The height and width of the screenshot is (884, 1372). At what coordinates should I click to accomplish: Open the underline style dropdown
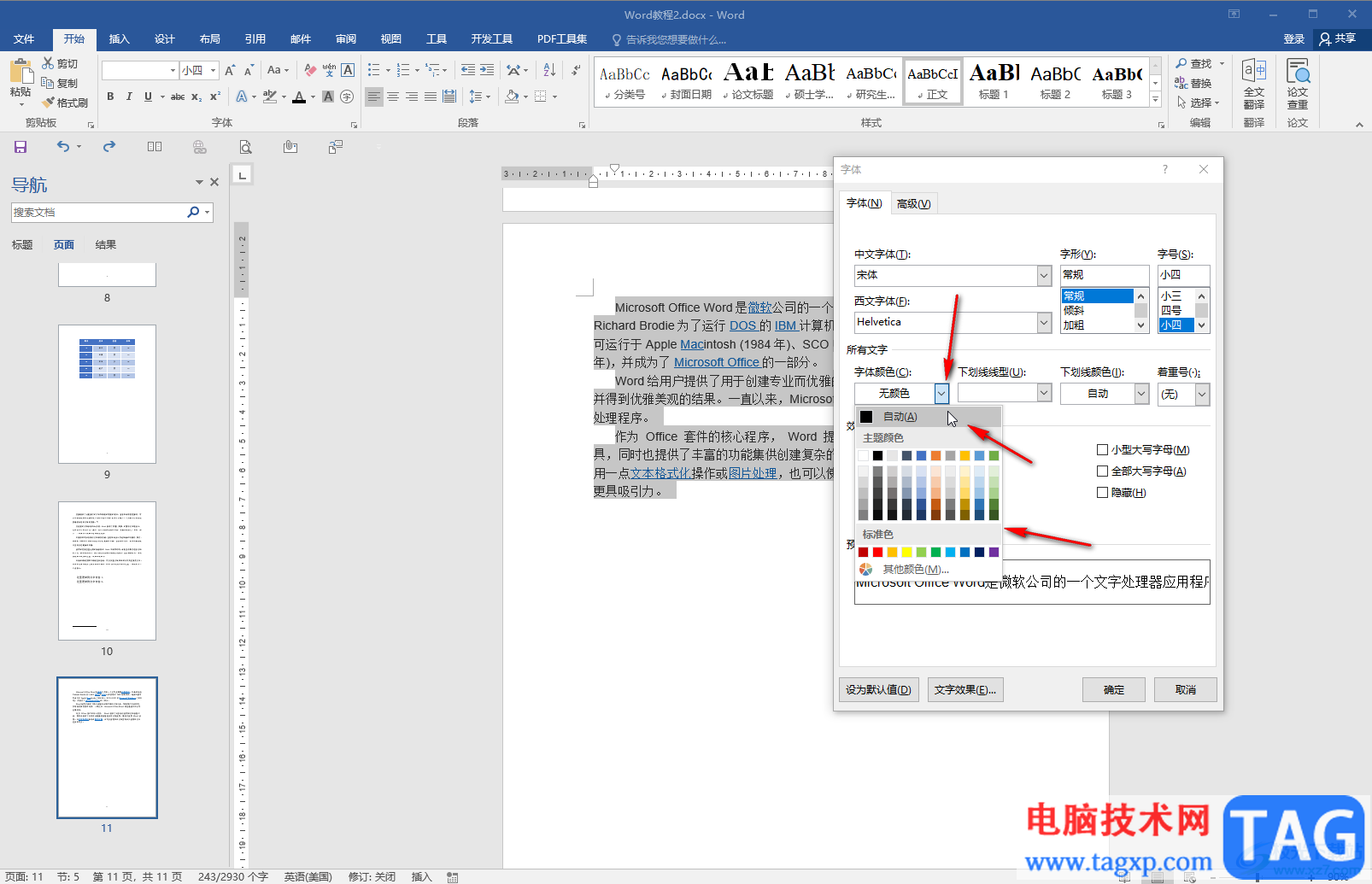(1044, 393)
